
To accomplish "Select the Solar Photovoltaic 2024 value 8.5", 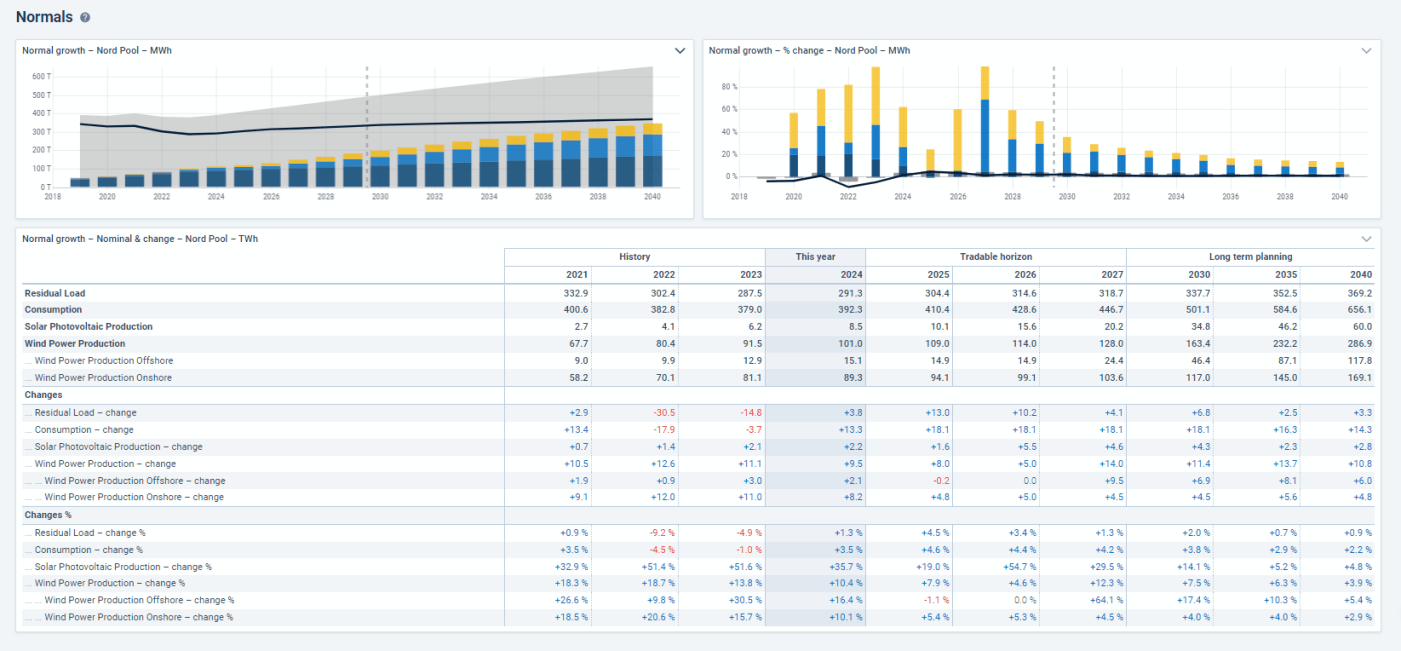I will pos(855,327).
